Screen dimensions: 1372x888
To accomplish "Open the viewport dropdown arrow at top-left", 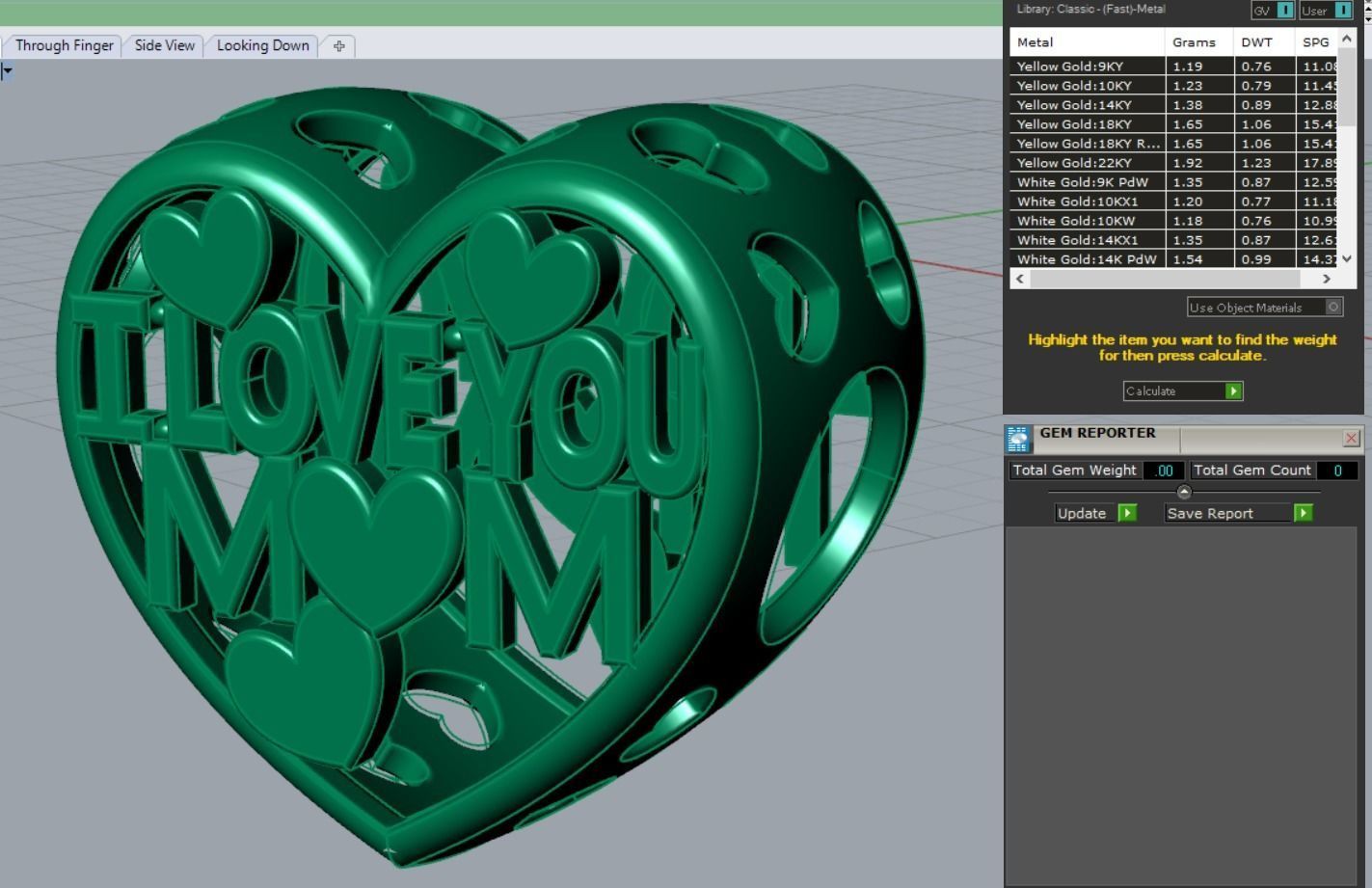I will pyautogui.click(x=7, y=69).
